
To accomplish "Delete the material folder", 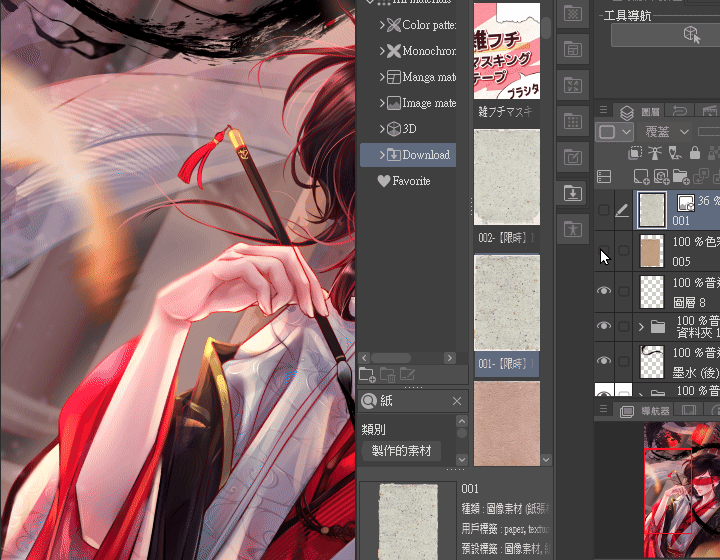I will [387, 375].
